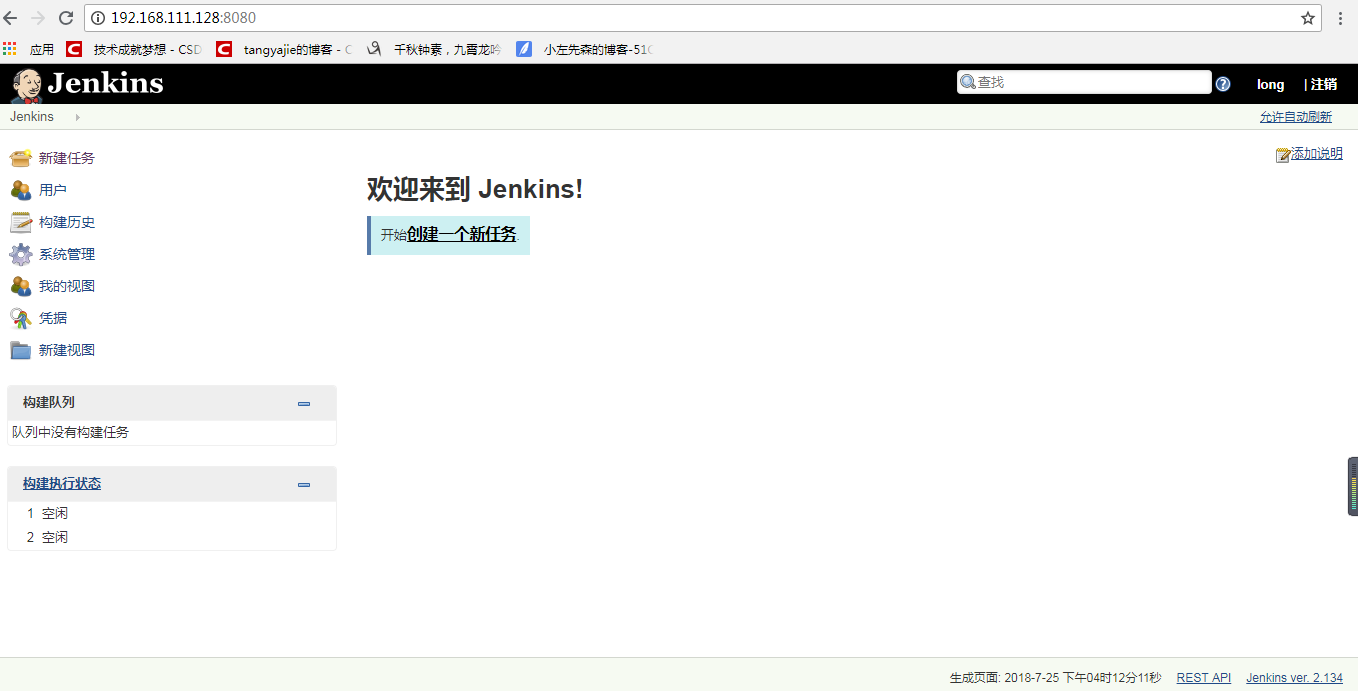Click the Jenkins breadcrumb link
Screen dimensions: 1358x691
pyautogui.click(x=32, y=117)
